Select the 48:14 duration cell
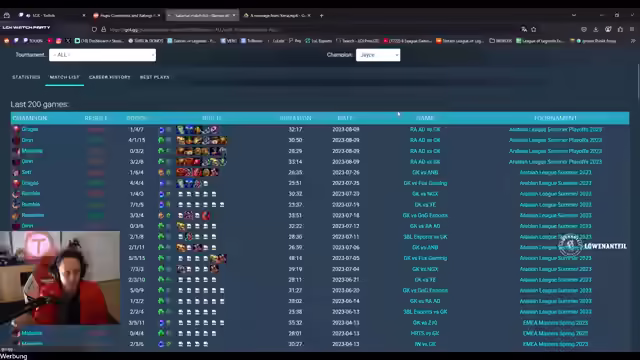Viewport: 640px width, 360px height. [295, 258]
